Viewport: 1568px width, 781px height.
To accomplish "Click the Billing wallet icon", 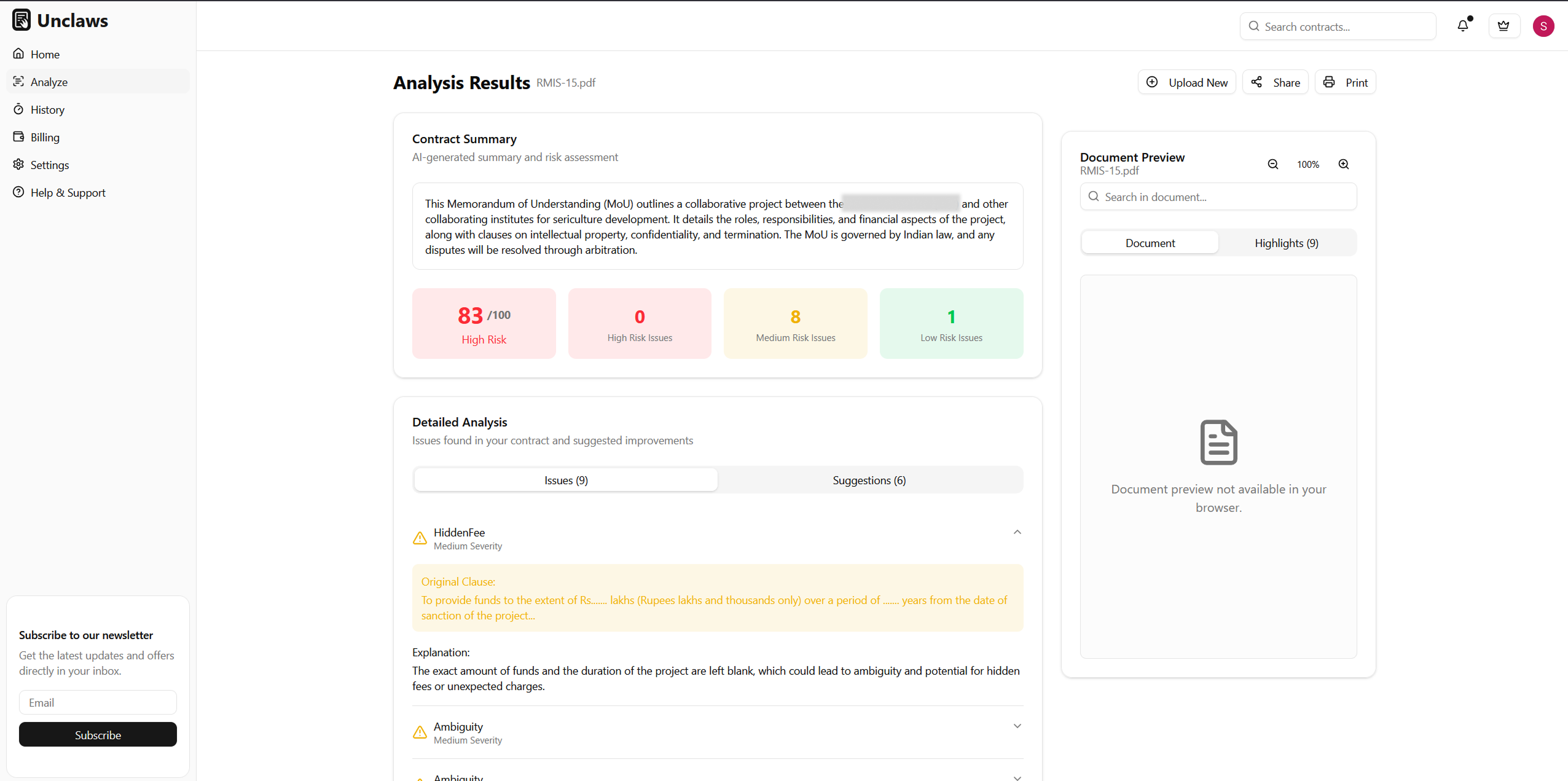I will 18,136.
